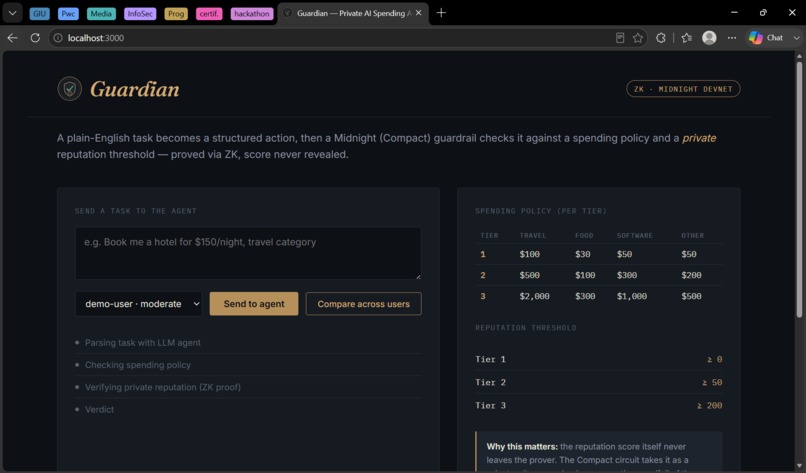Click the page vertical scrollbar thumb
Image resolution: width=806 pixels, height=473 pixels.
[799, 190]
